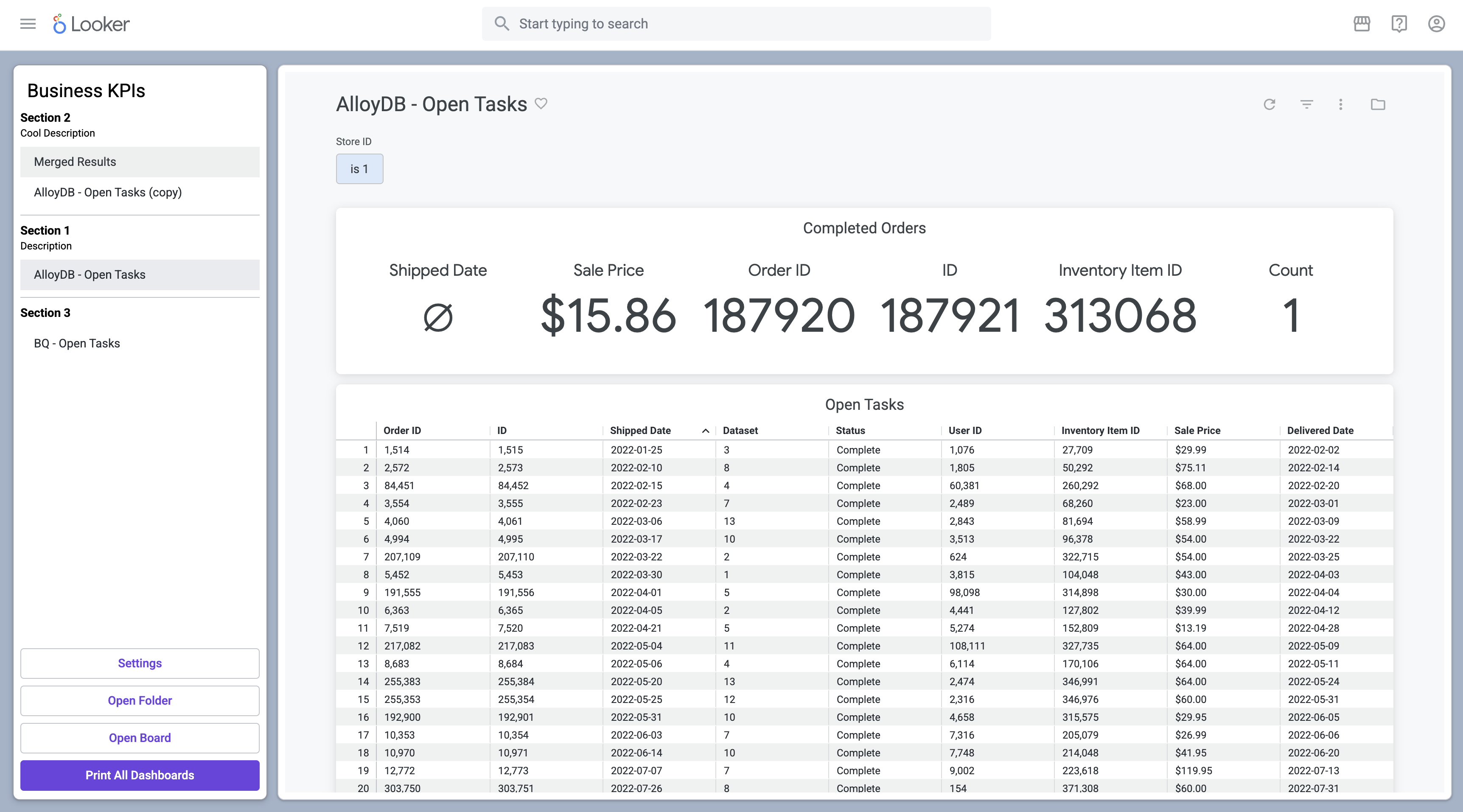Reload dashboard data with refresh icon
1463x812 pixels.
point(1270,104)
